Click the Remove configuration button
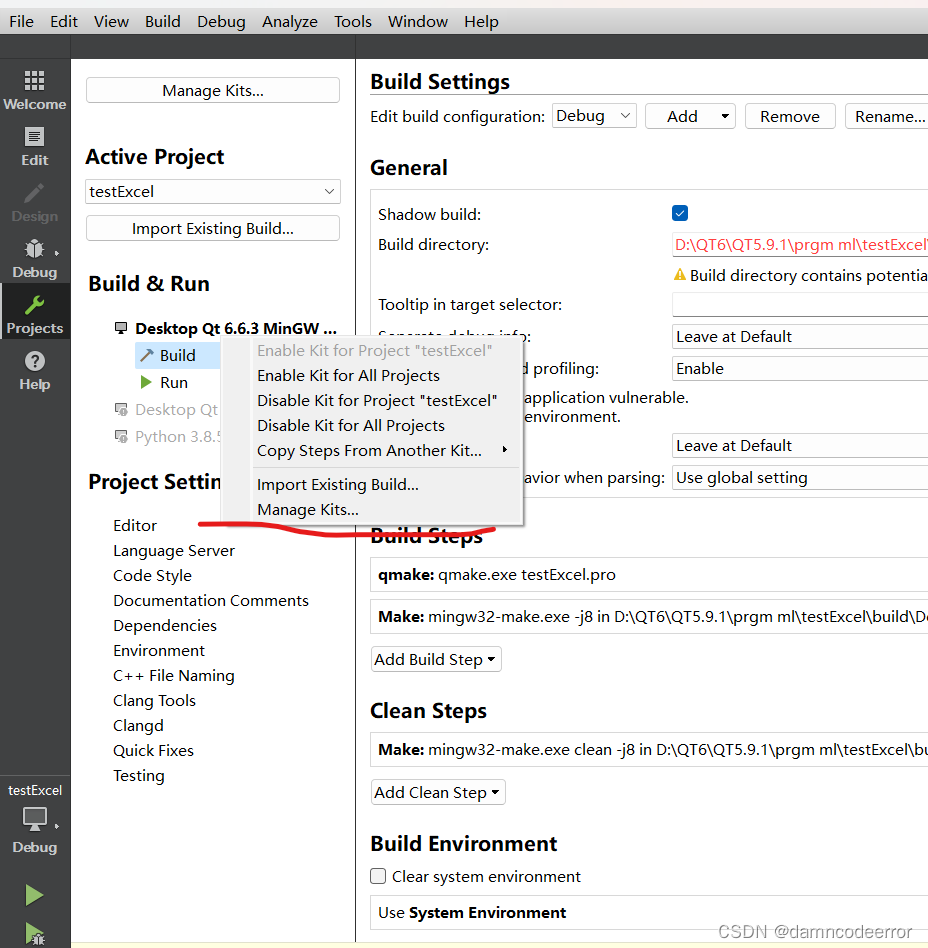The width and height of the screenshot is (928, 948). click(x=790, y=116)
